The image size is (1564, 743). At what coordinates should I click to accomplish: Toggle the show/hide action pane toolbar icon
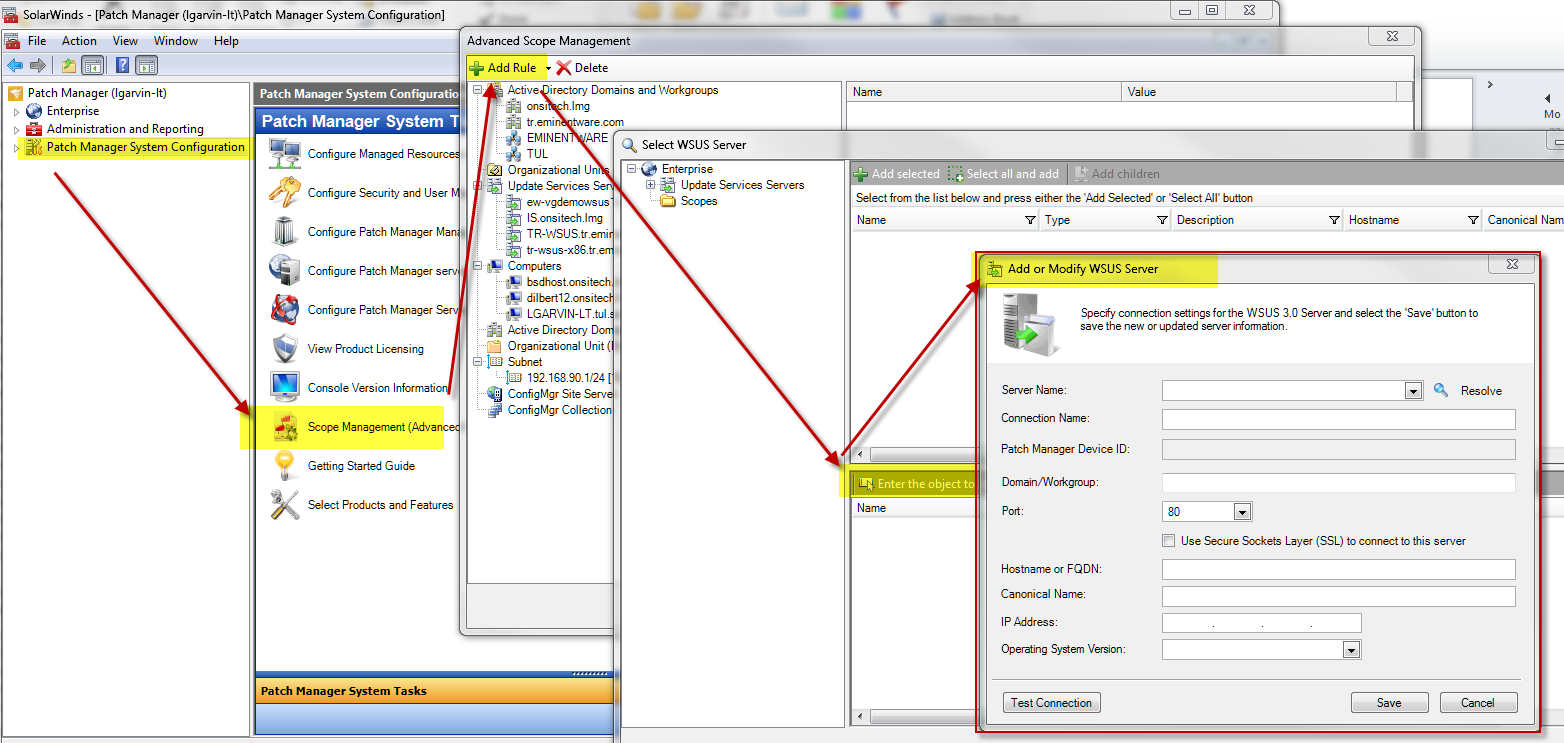[x=147, y=66]
